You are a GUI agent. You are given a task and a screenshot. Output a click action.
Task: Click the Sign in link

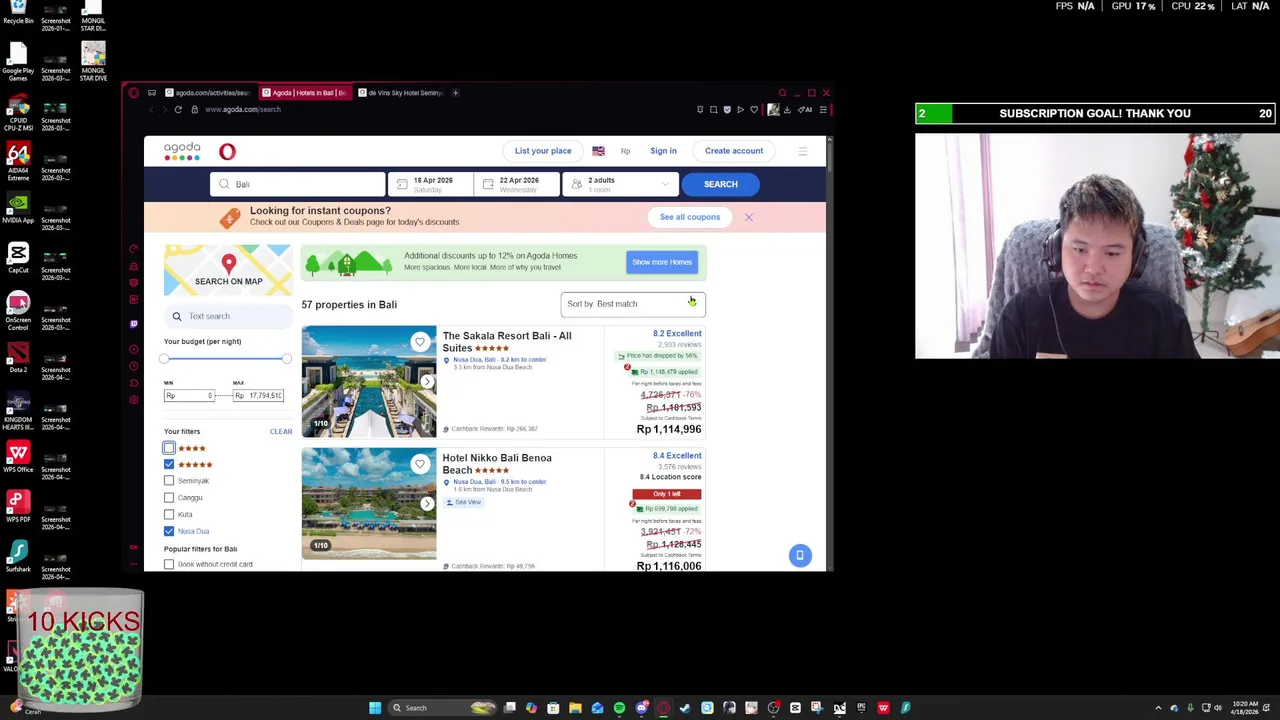coord(663,151)
